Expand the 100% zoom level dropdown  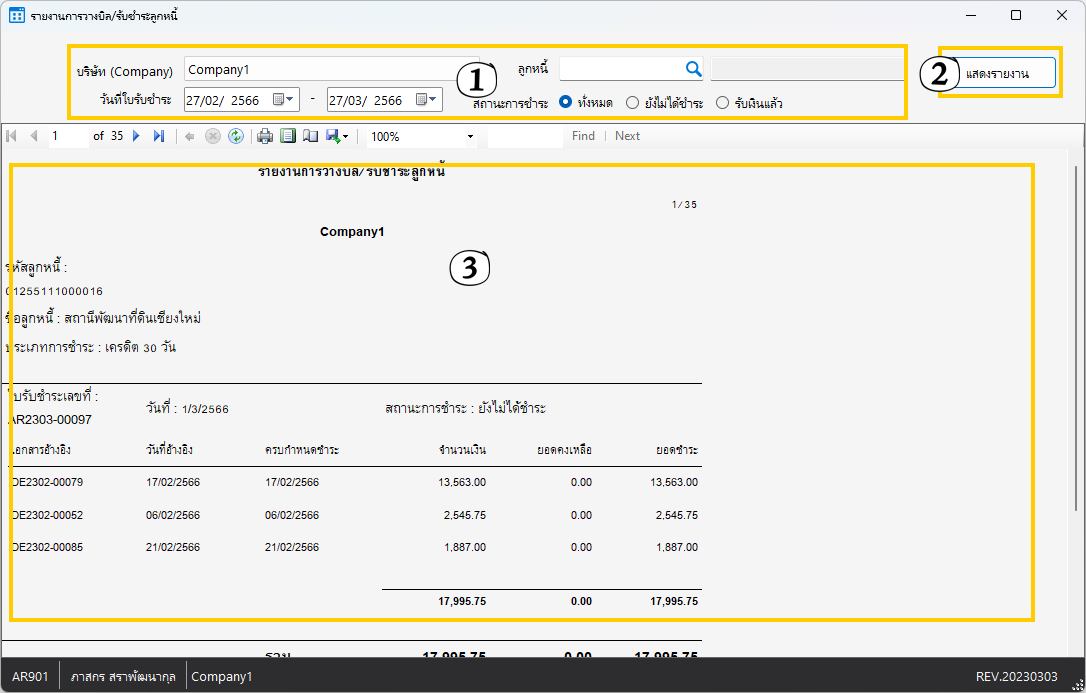(x=470, y=136)
